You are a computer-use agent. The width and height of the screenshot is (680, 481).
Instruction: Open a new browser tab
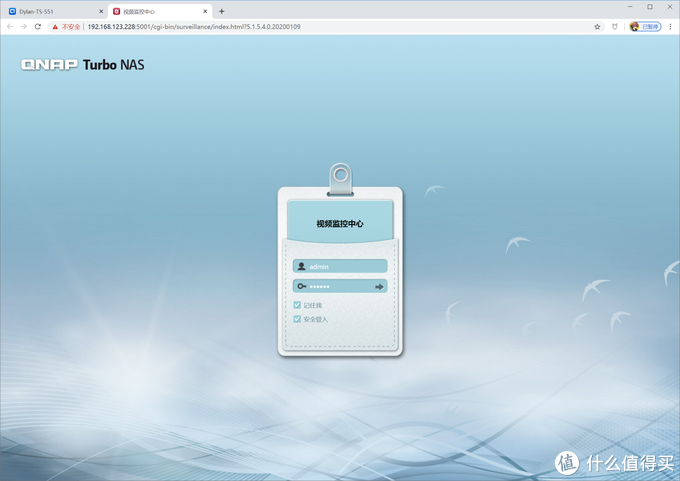pyautogui.click(x=222, y=12)
